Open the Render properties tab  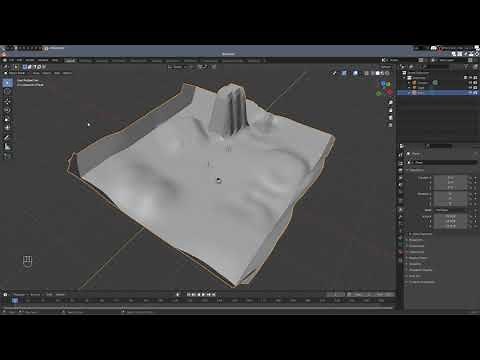click(x=401, y=163)
